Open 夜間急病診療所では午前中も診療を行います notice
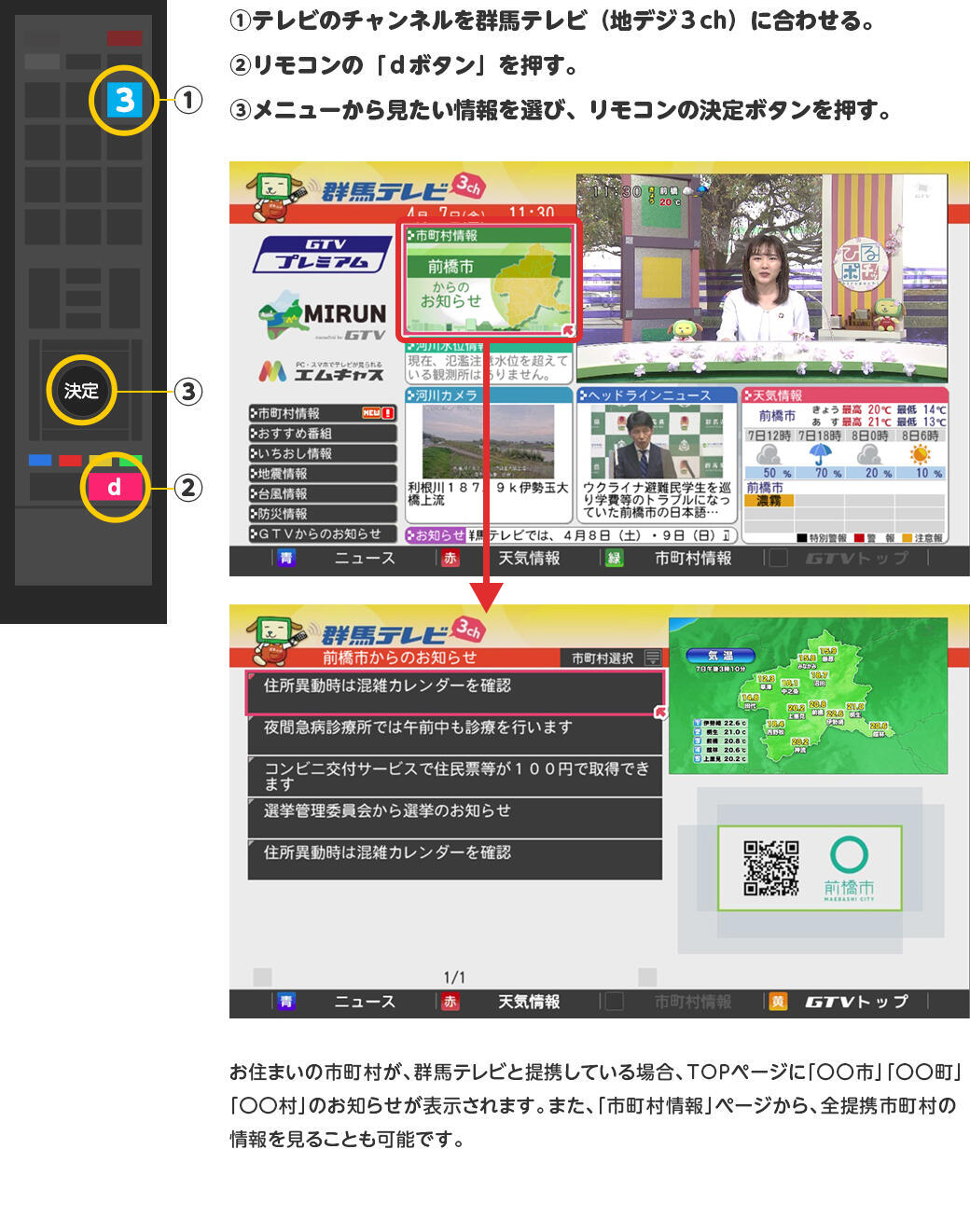Screen dimensions: 970x1232 tap(454, 728)
